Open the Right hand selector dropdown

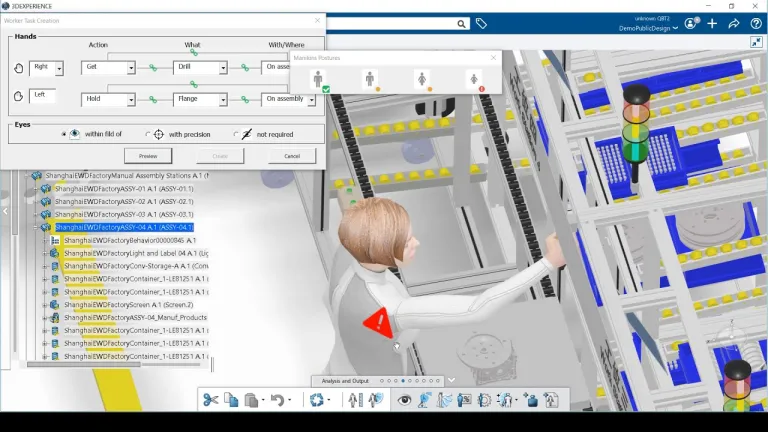point(59,69)
